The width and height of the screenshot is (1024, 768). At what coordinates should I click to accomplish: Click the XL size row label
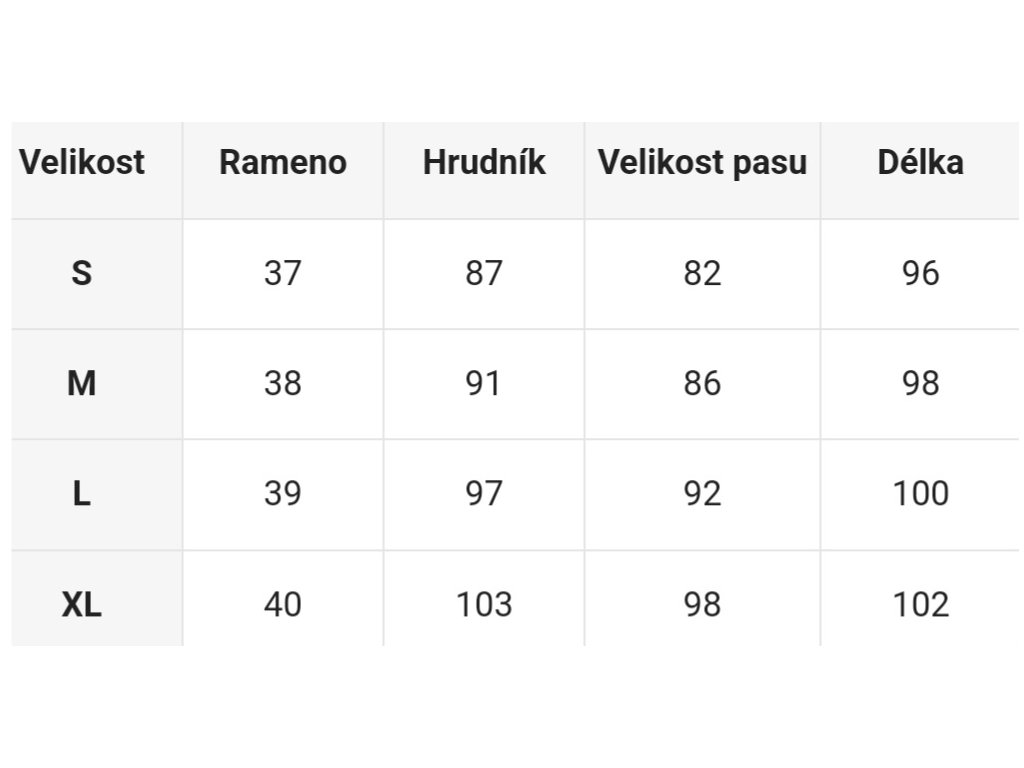click(82, 604)
